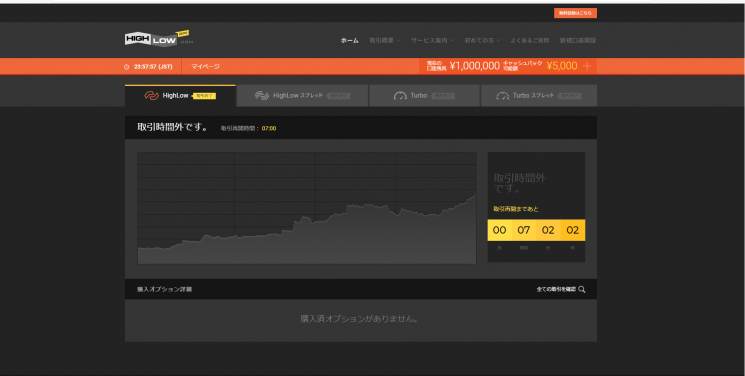Click the clock icon beside JST time

point(126,67)
